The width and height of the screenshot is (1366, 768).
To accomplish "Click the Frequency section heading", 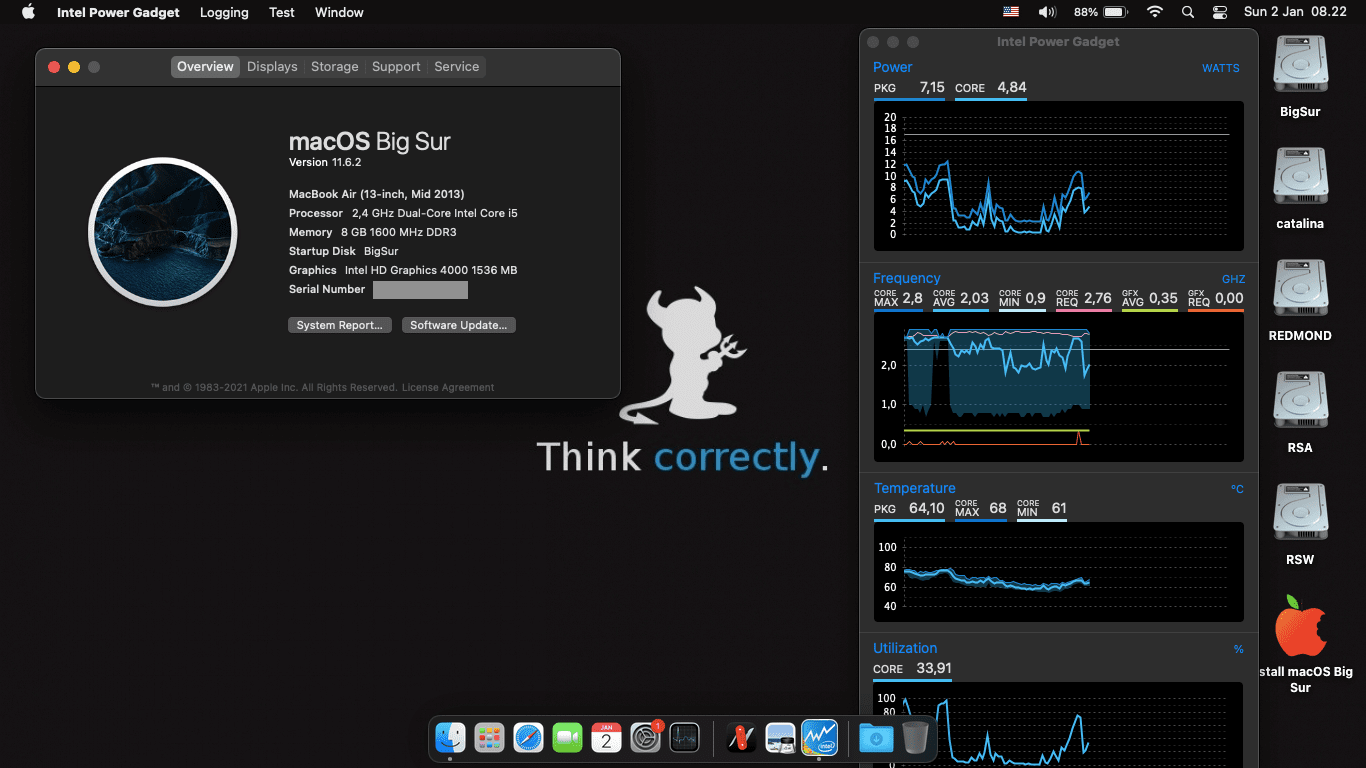I will [906, 278].
